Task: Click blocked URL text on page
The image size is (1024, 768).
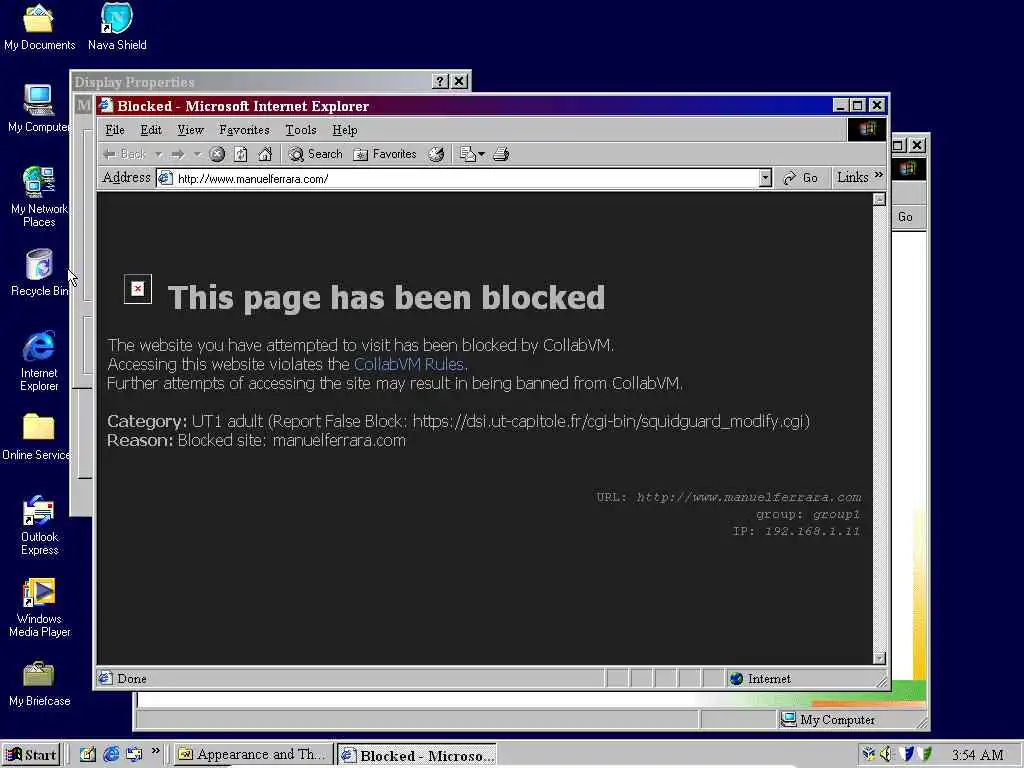Action: [749, 497]
